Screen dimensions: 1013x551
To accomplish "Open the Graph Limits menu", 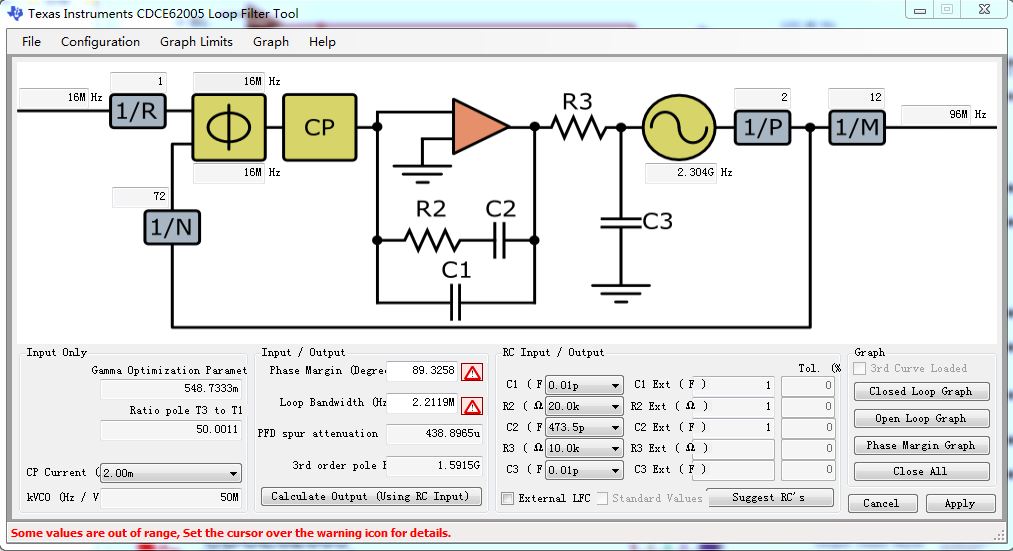I will [x=196, y=41].
